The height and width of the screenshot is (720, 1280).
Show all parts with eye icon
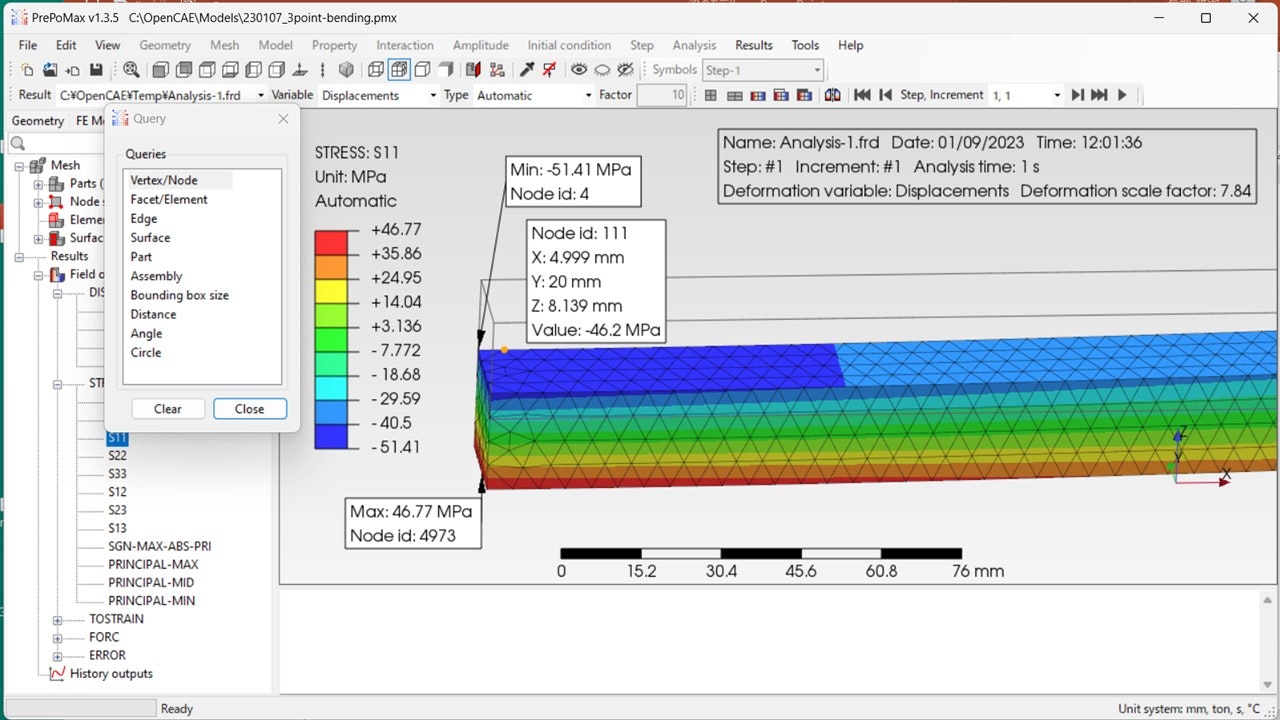pyautogui.click(x=579, y=69)
